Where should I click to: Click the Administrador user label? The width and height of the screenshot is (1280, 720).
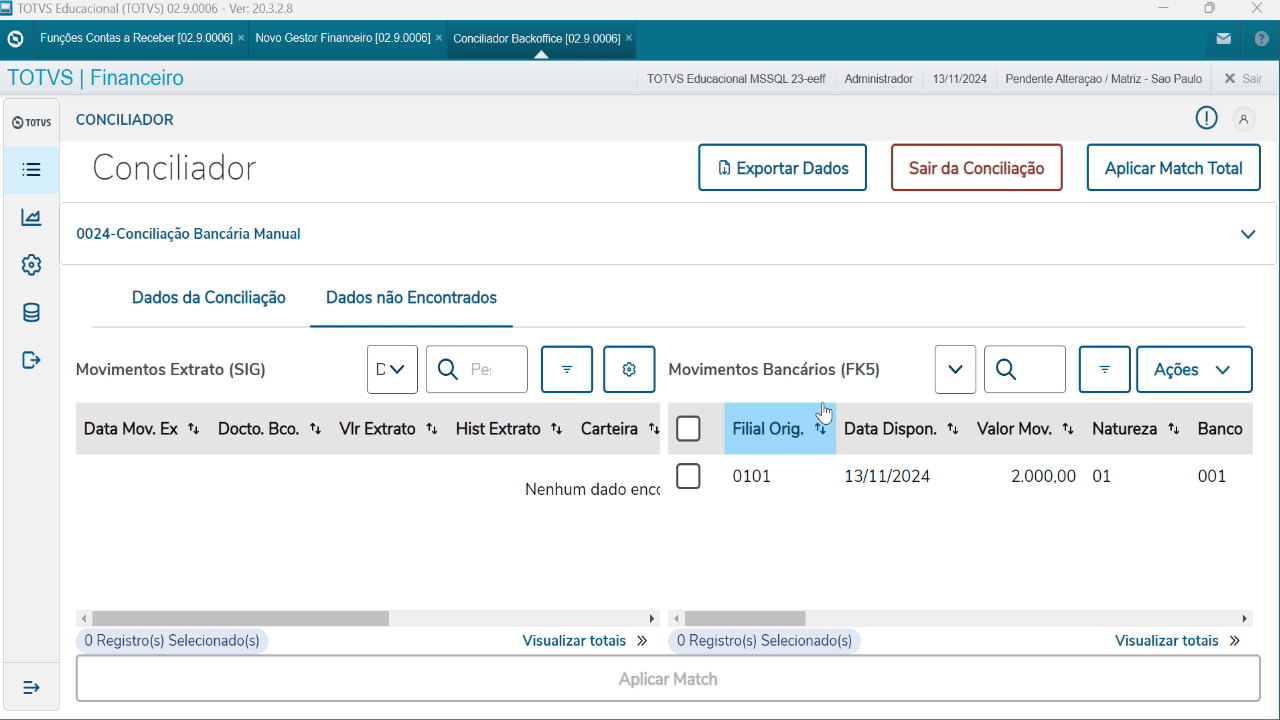click(879, 78)
